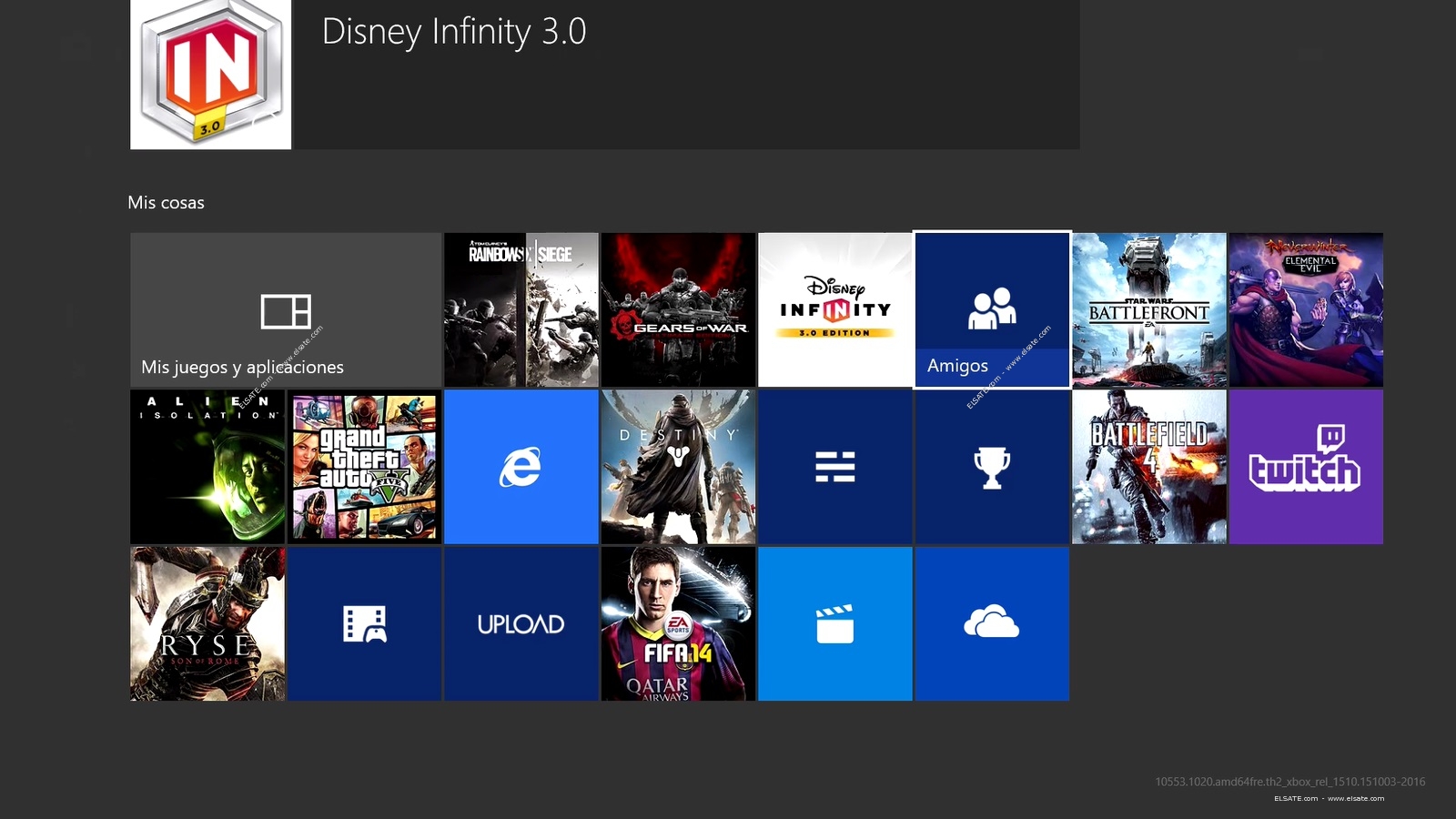Open Gears of War game tile
1456x819 pixels.
[x=678, y=309]
